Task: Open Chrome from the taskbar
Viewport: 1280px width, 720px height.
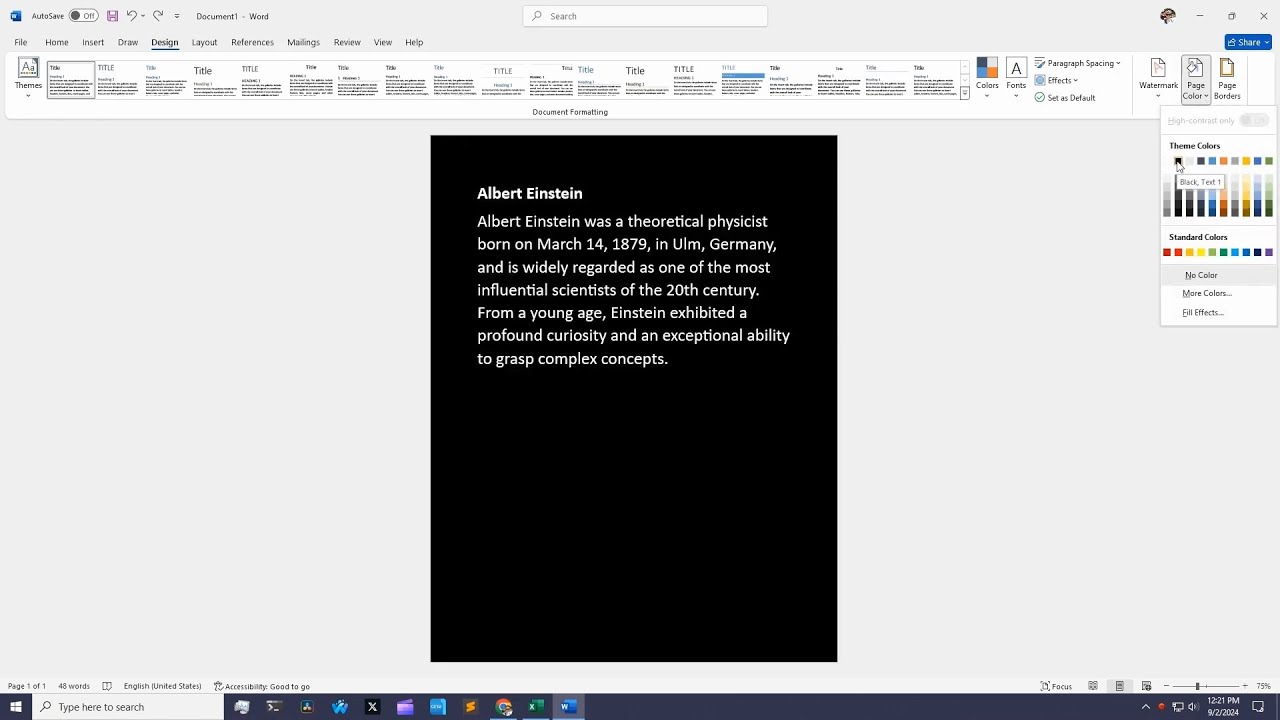Action: tap(504, 707)
